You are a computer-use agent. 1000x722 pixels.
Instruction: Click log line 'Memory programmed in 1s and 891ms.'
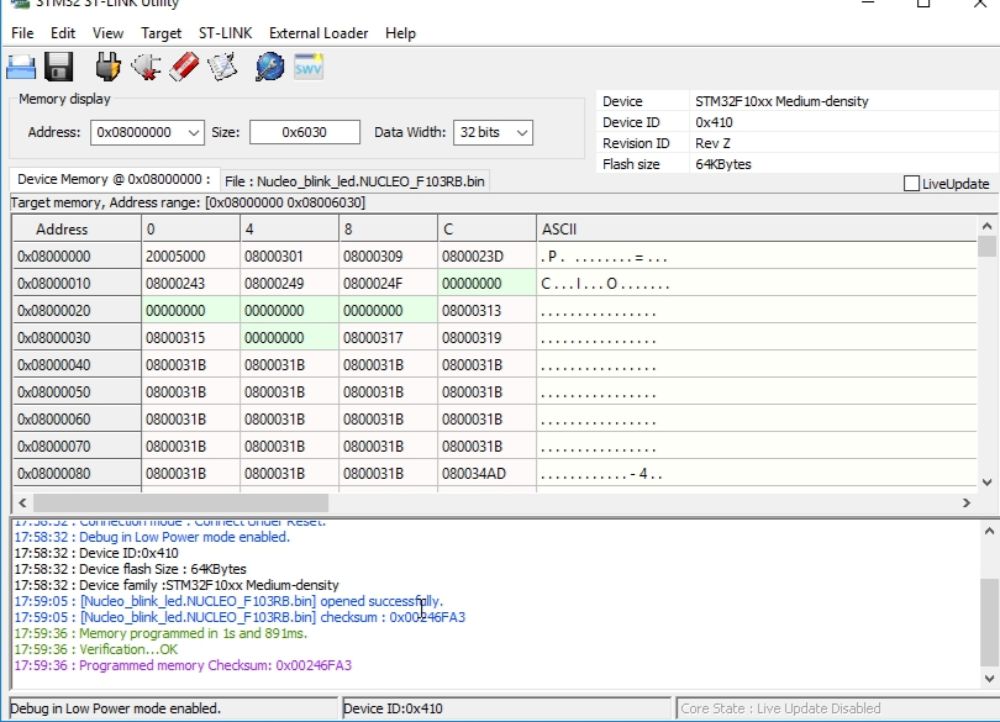coord(161,633)
